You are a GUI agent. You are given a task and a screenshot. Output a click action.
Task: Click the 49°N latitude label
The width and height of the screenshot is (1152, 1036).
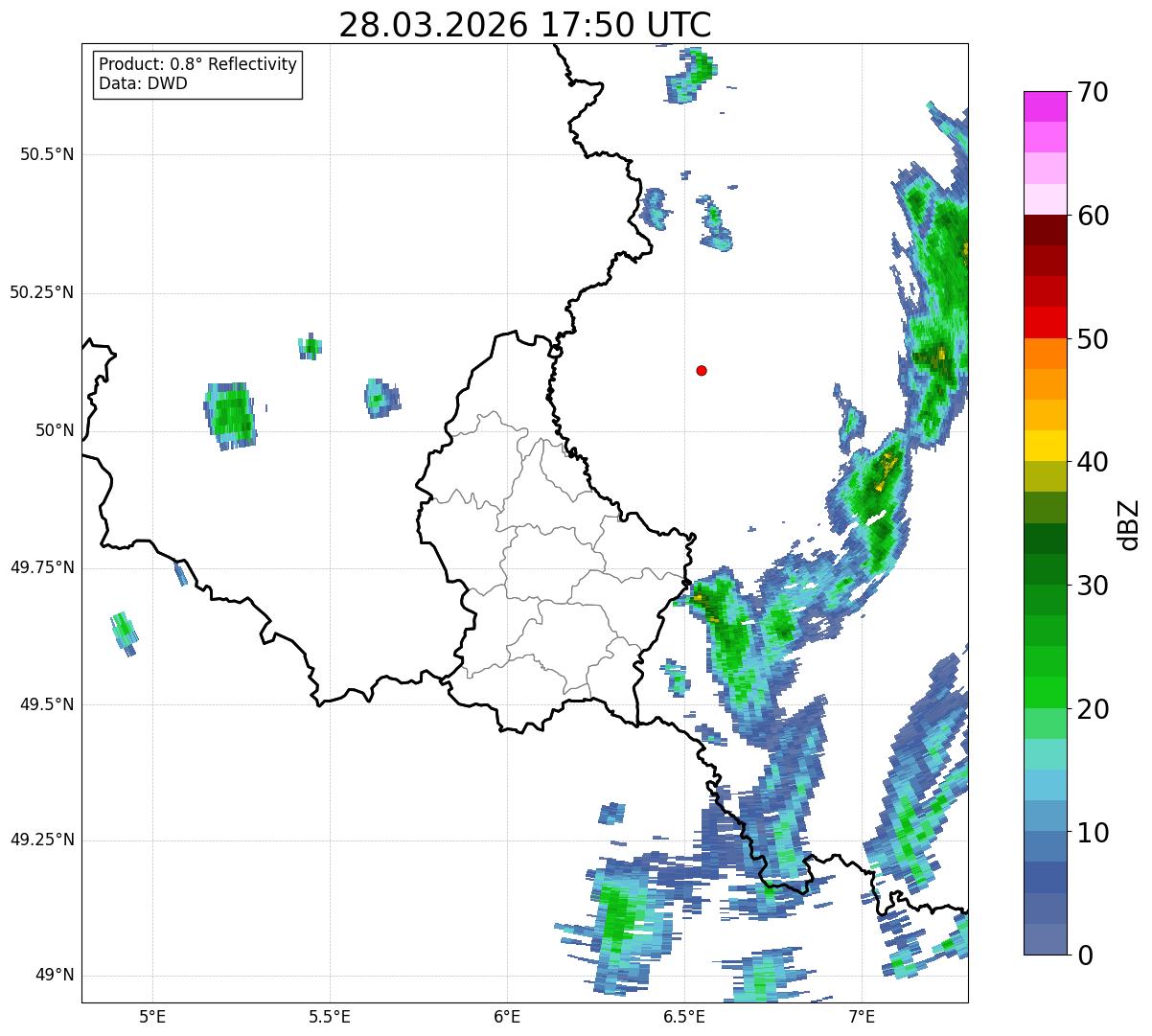click(56, 975)
